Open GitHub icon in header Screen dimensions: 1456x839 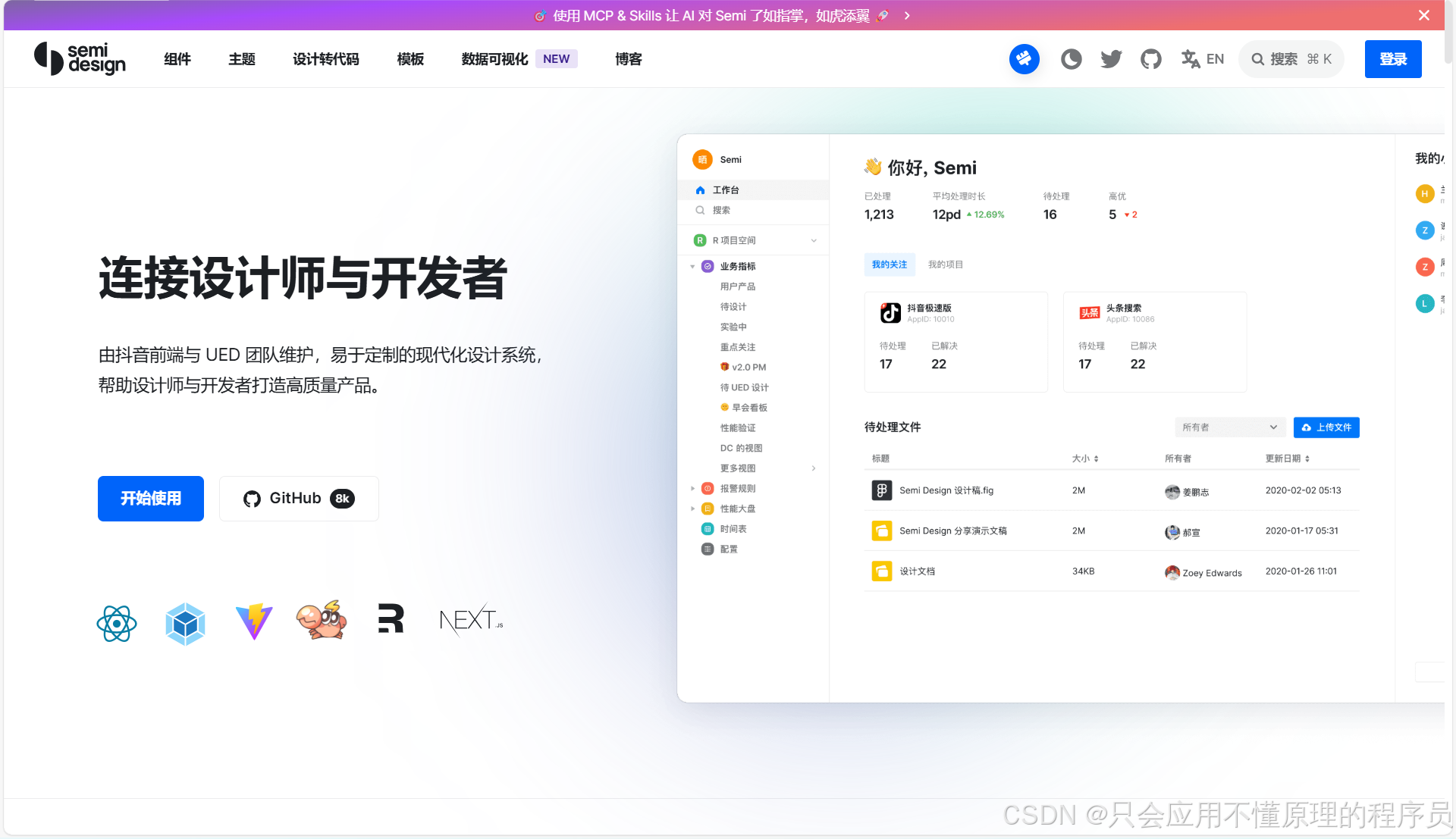(x=1151, y=59)
